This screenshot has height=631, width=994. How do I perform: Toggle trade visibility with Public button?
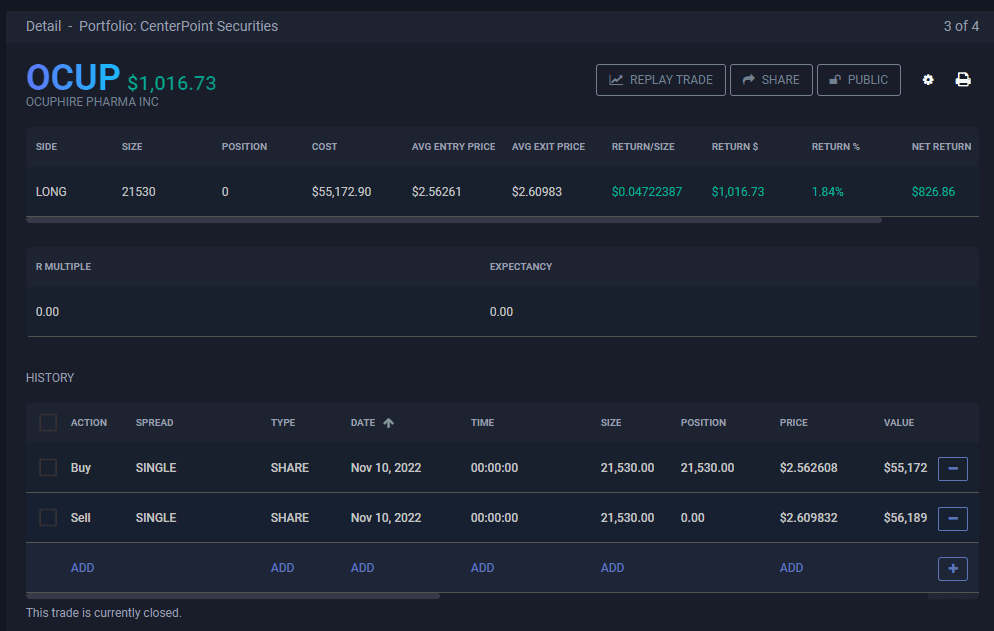pyautogui.click(x=858, y=80)
